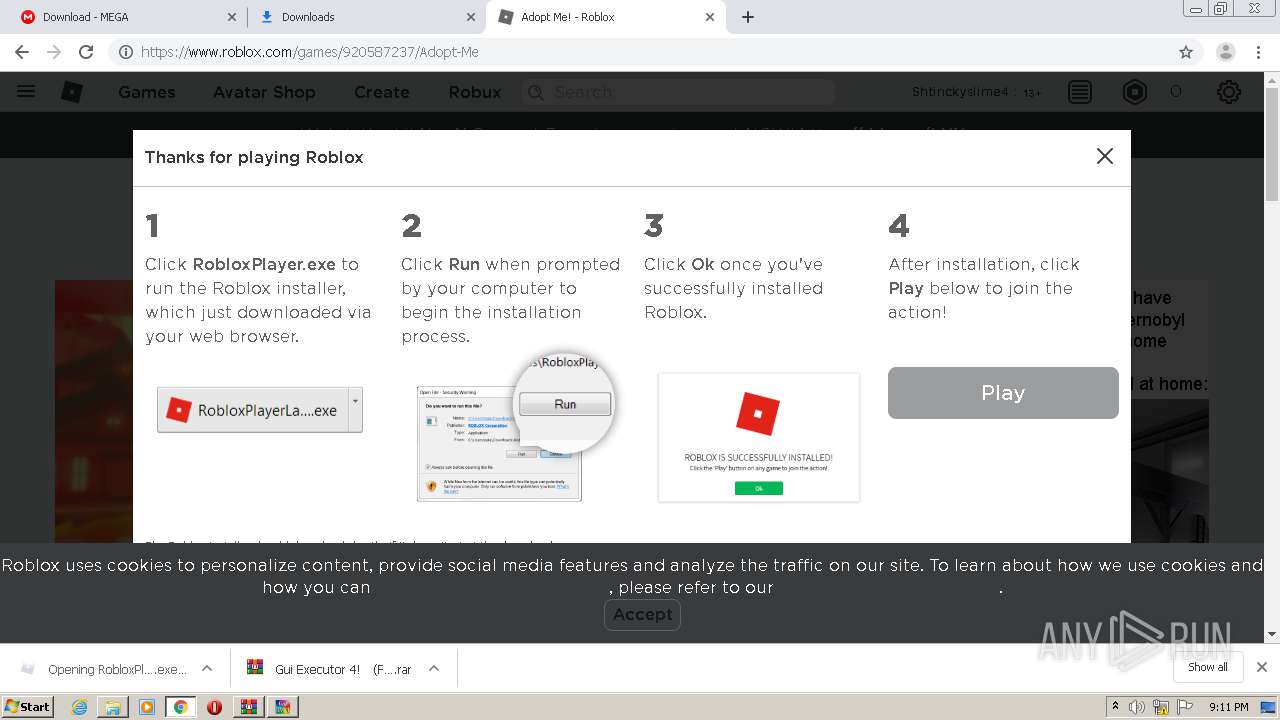Show hidden system tray icons
This screenshot has height=720, width=1280.
click(1115, 707)
